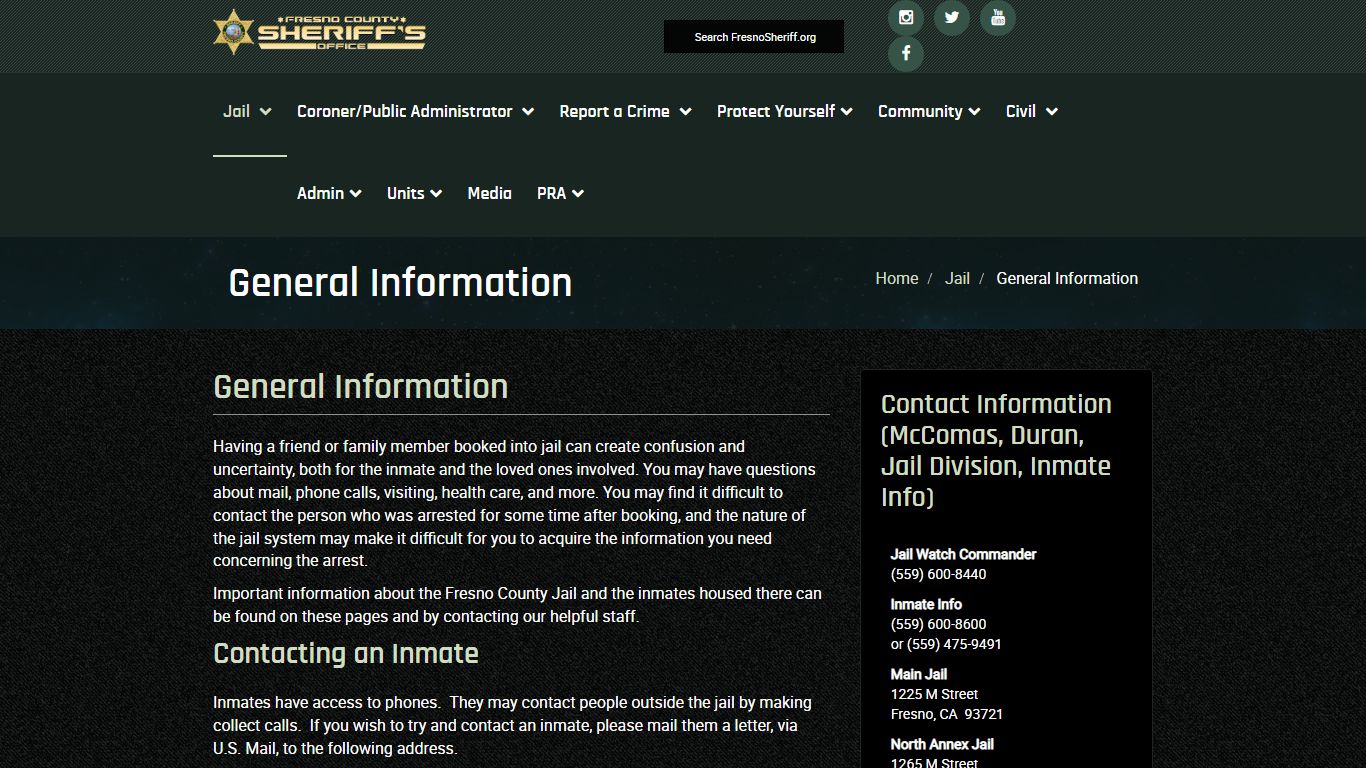1366x768 pixels.
Task: Expand the Admin menu chevron
Action: coord(356,194)
